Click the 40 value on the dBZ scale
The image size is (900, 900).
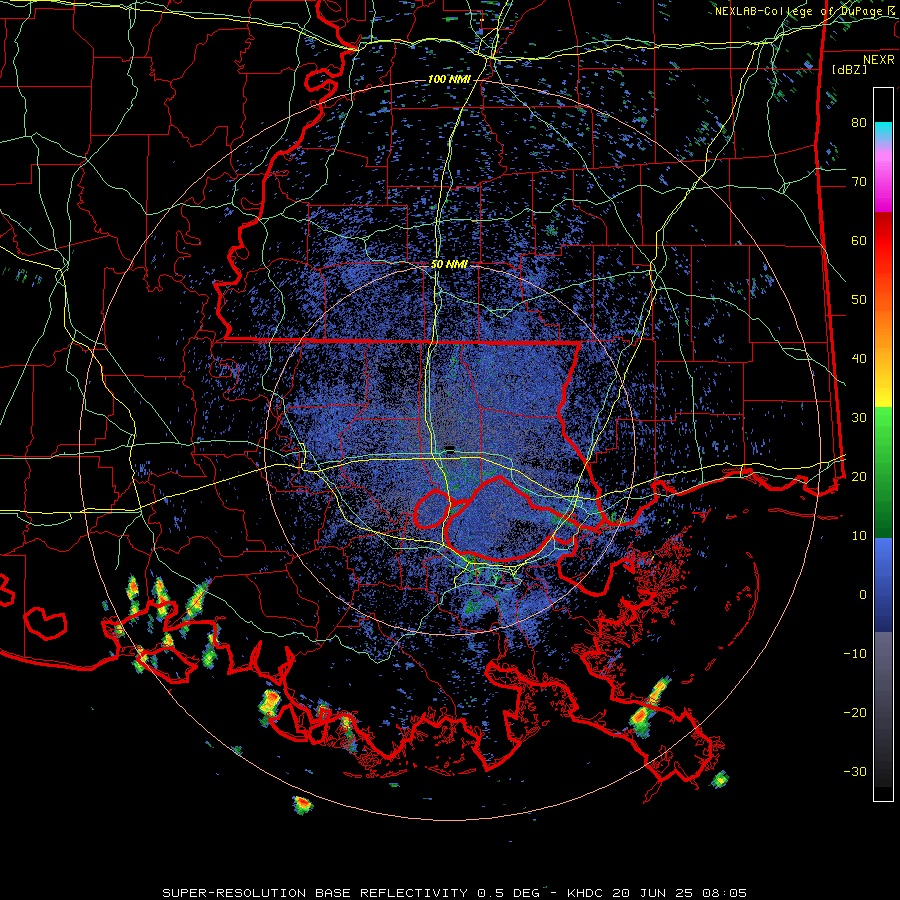pyautogui.click(x=859, y=359)
